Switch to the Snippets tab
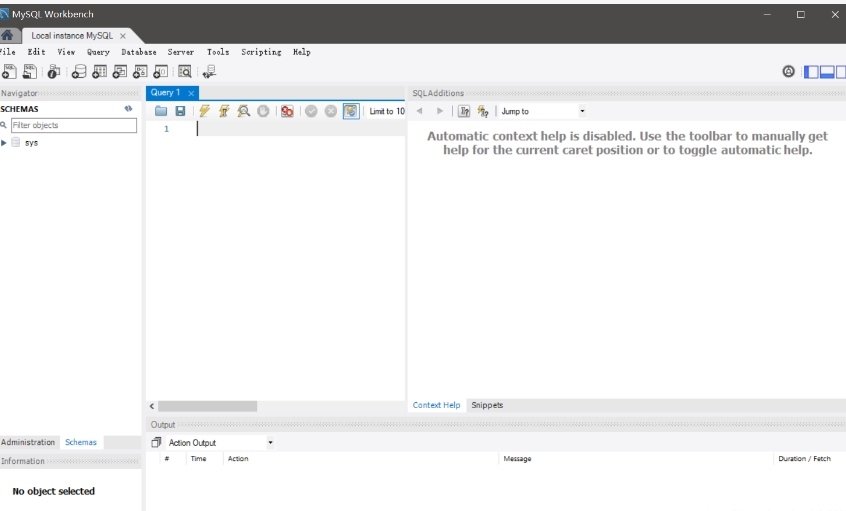This screenshot has height=511, width=846. pos(487,405)
